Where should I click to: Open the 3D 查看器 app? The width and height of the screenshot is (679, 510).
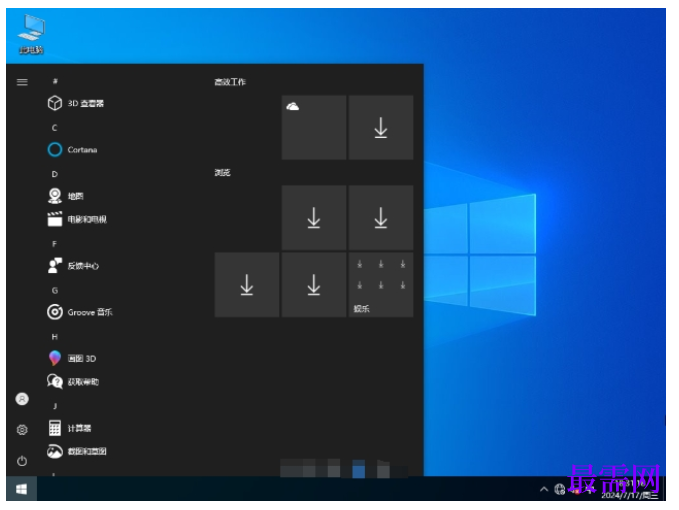click(x=76, y=103)
